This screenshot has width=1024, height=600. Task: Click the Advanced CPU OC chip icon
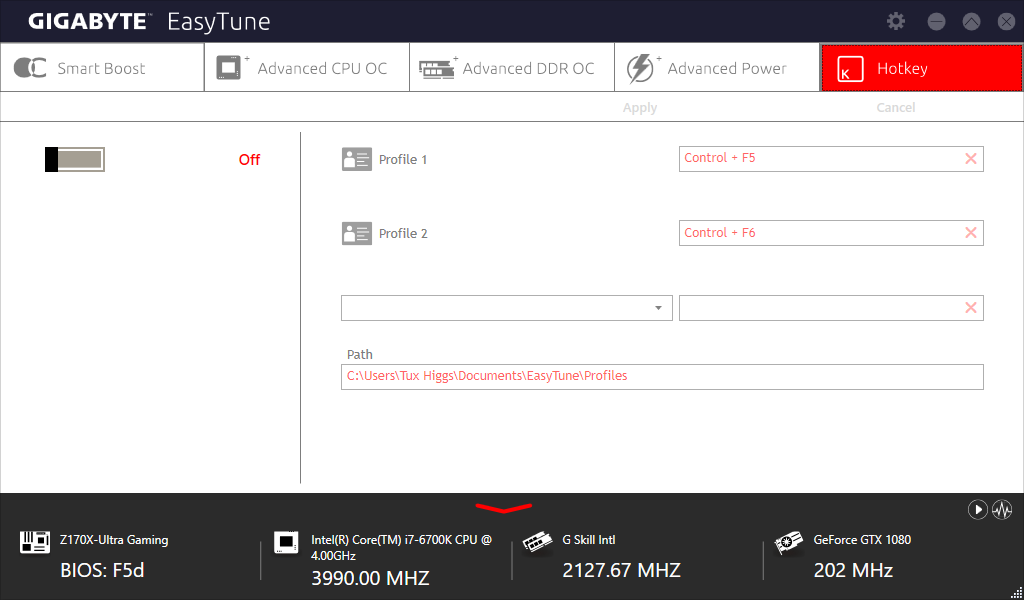(x=232, y=67)
